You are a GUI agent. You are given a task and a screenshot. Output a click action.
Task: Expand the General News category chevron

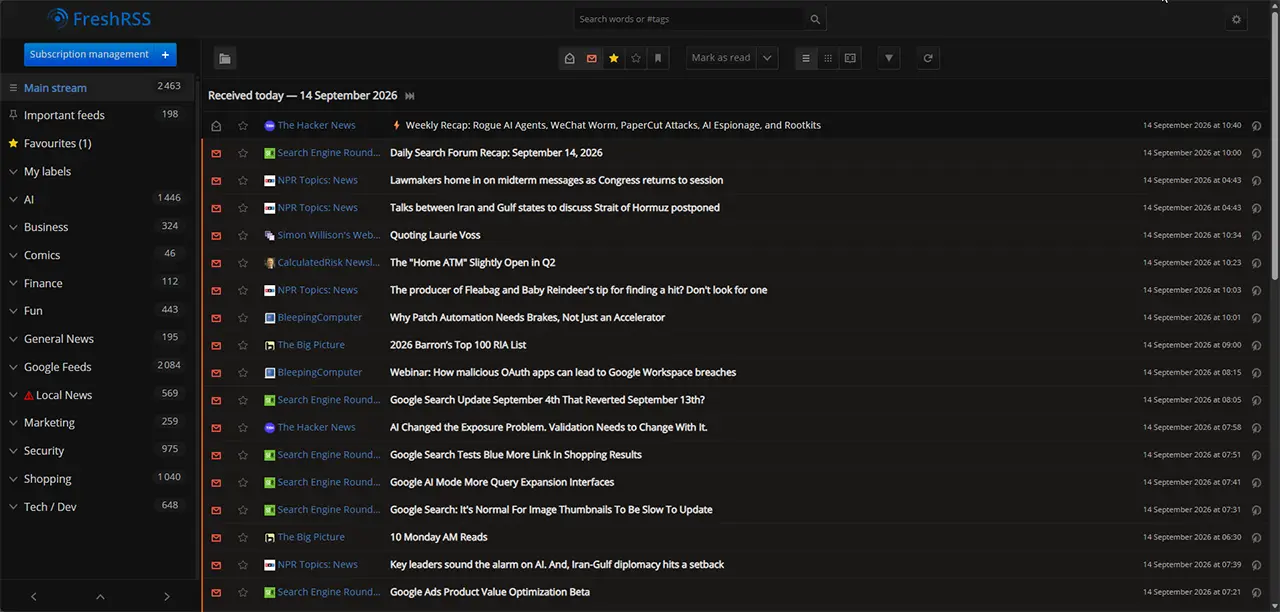(13, 339)
